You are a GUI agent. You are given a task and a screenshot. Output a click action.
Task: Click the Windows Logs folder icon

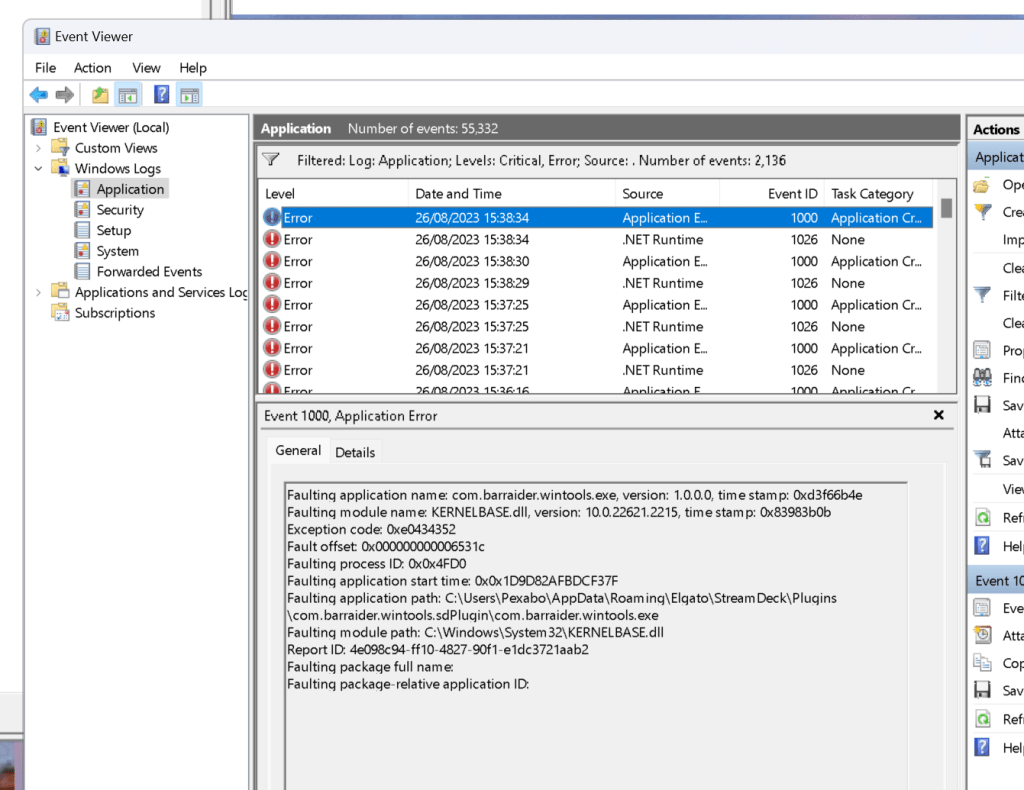pyautogui.click(x=60, y=168)
